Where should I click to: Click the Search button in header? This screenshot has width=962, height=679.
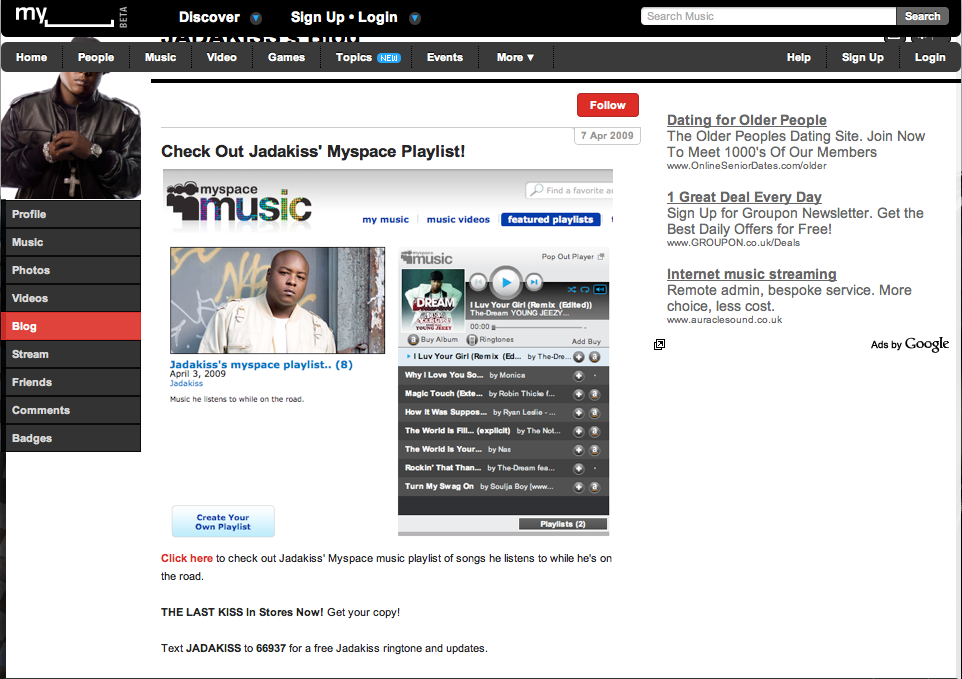pyautogui.click(x=922, y=17)
